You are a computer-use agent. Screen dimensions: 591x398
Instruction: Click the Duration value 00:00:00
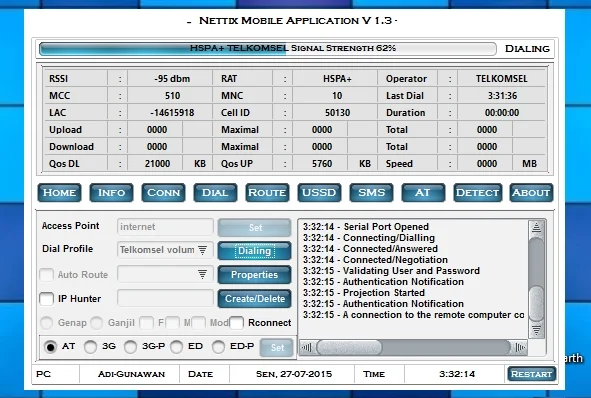click(502, 113)
